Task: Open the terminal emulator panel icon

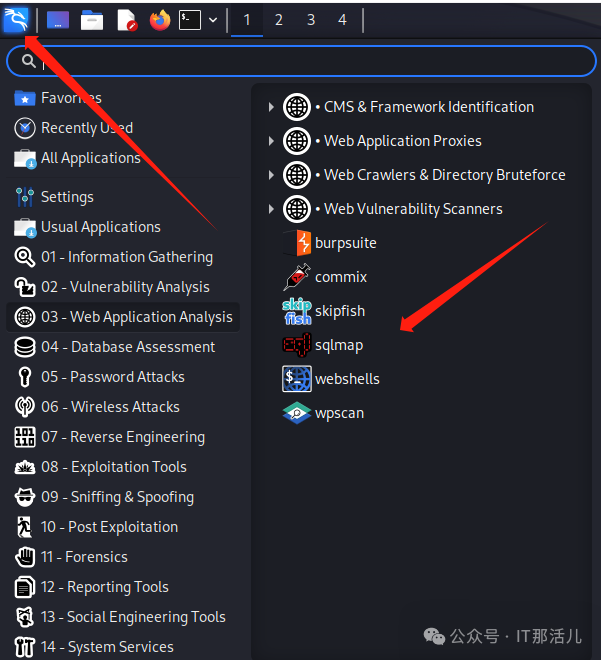Action: click(x=190, y=20)
